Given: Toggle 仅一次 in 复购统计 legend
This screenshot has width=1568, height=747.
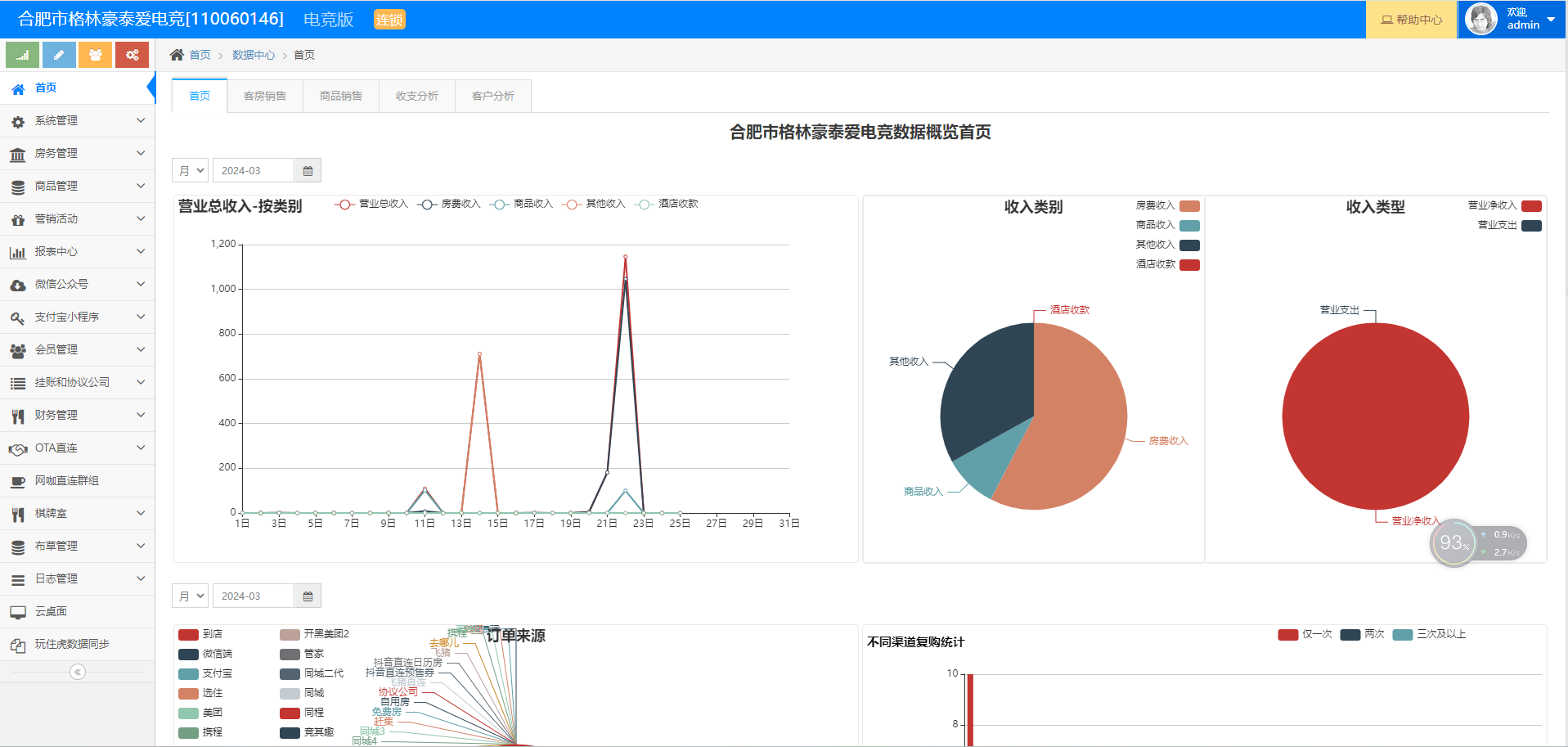Looking at the screenshot, I should click(x=1305, y=634).
